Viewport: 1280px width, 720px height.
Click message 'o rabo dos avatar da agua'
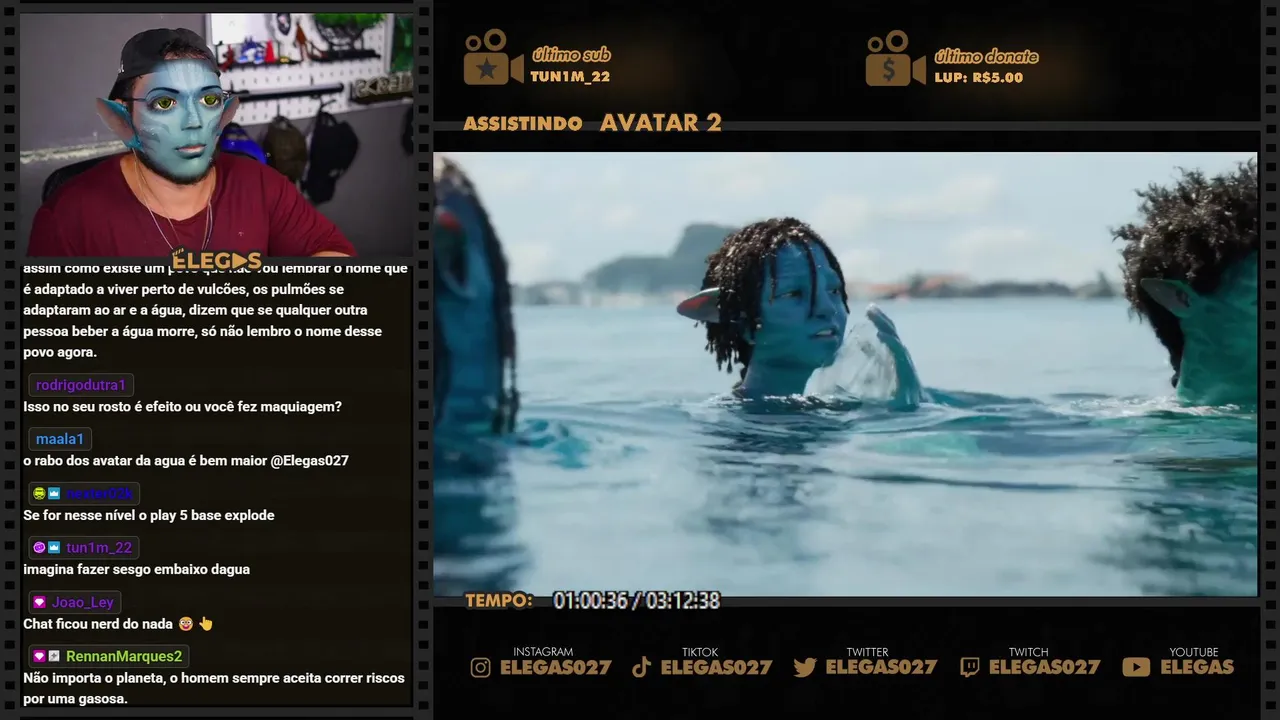click(x=186, y=461)
